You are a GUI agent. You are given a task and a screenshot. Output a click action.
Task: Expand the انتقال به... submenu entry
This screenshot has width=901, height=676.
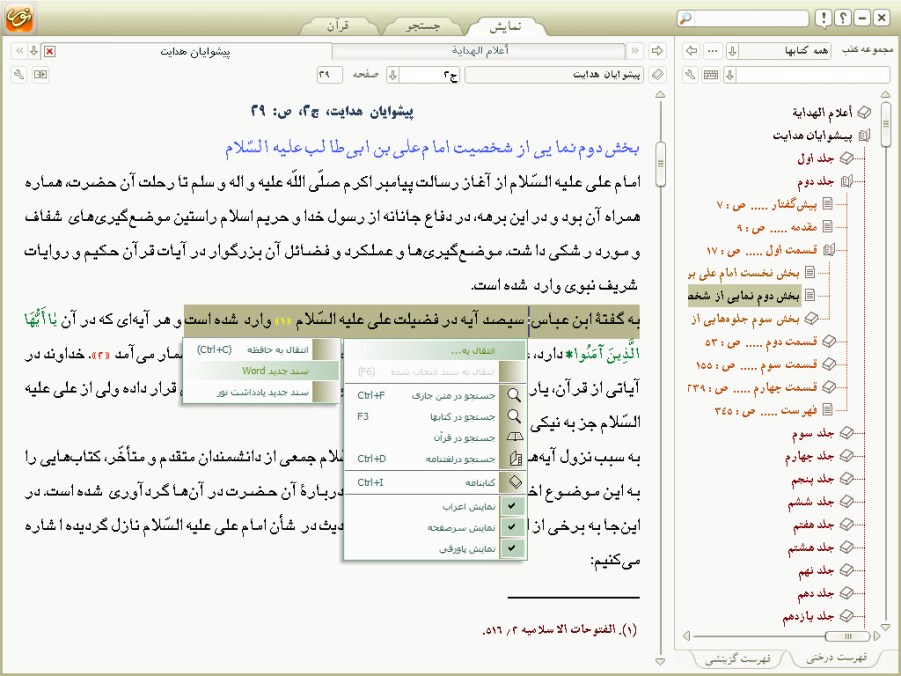(436, 350)
